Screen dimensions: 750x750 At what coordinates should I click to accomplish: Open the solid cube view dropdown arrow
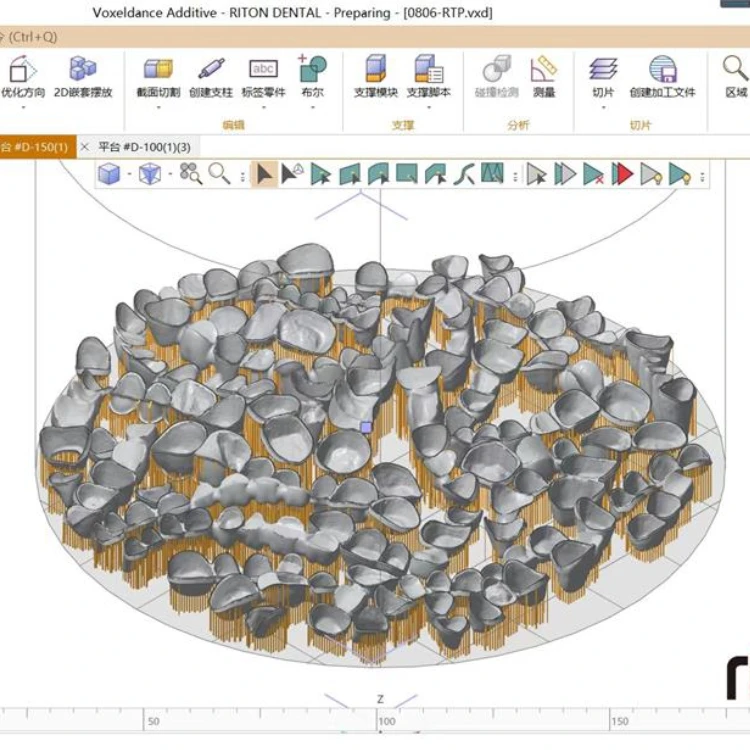click(x=129, y=174)
